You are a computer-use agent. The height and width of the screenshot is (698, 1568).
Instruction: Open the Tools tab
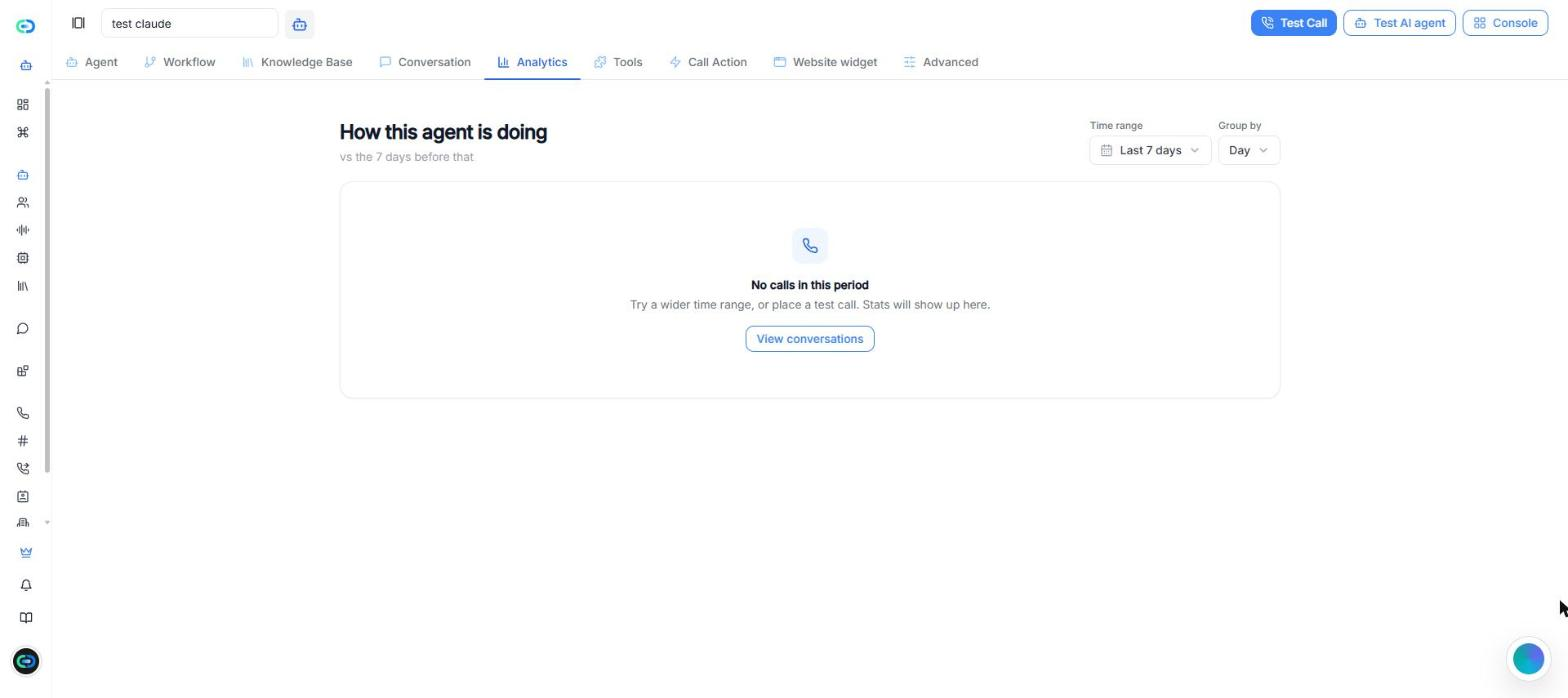pyautogui.click(x=618, y=62)
